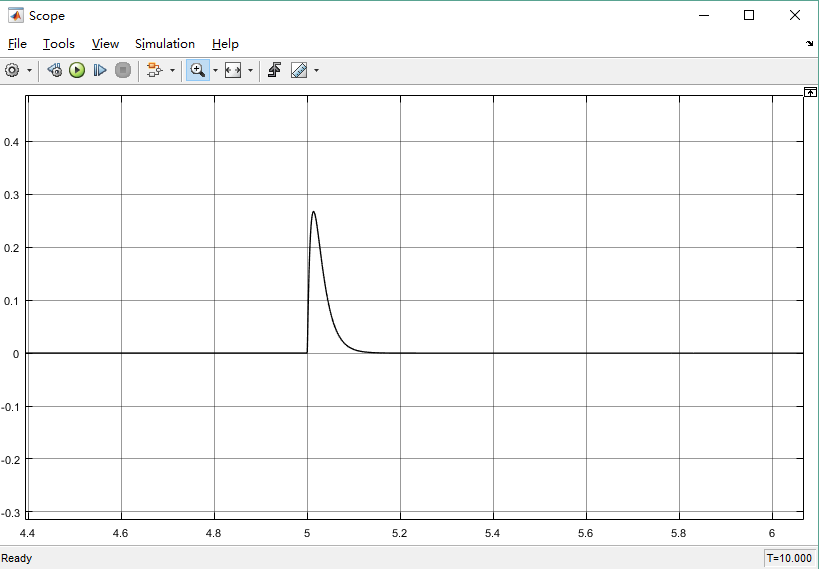Click the Scale Axes Limits icon

(234, 70)
